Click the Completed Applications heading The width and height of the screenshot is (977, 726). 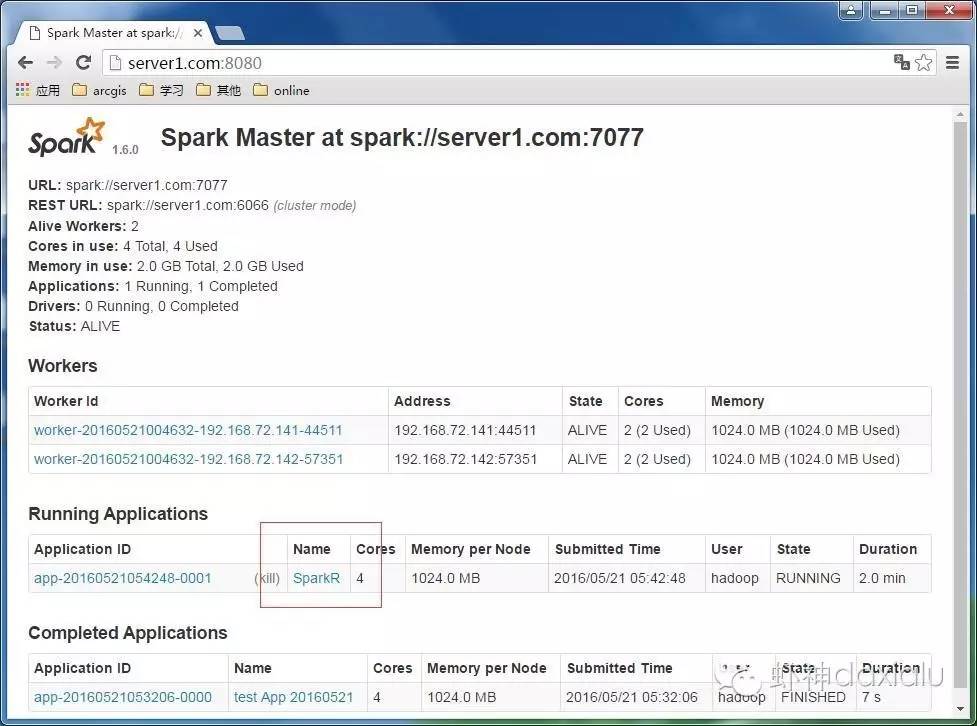tap(128, 633)
